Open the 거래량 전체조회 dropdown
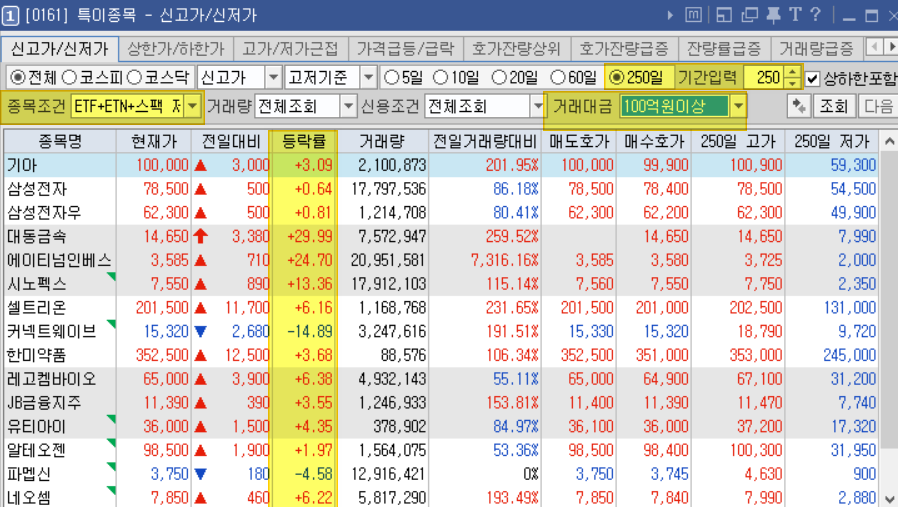Image resolution: width=898 pixels, height=507 pixels. (348, 107)
